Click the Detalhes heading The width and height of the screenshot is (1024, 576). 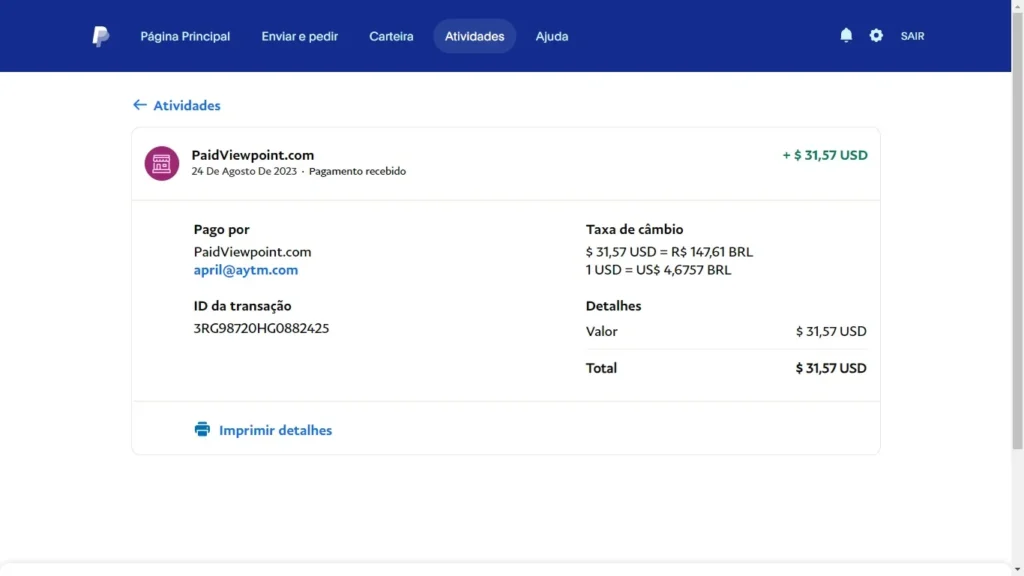613,306
